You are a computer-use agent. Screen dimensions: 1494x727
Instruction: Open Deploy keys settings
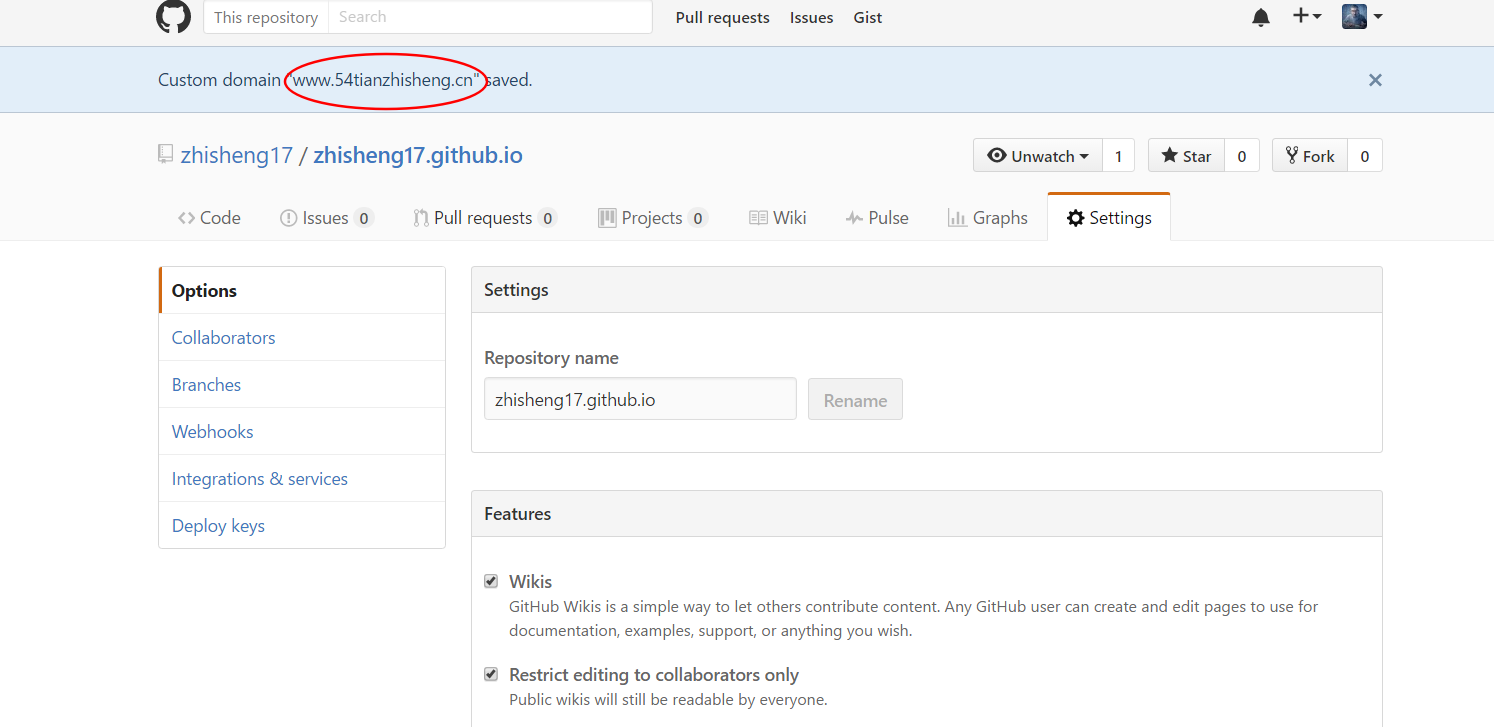coord(302,525)
